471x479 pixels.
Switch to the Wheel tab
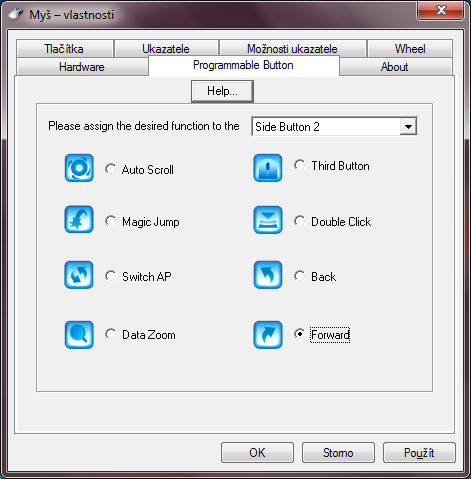tap(410, 49)
